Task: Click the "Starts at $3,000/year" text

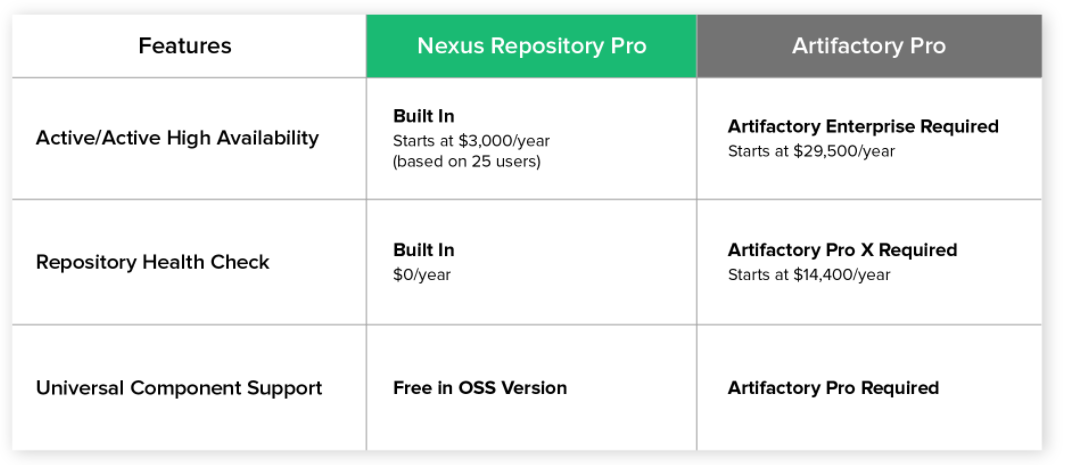Action: 471,140
